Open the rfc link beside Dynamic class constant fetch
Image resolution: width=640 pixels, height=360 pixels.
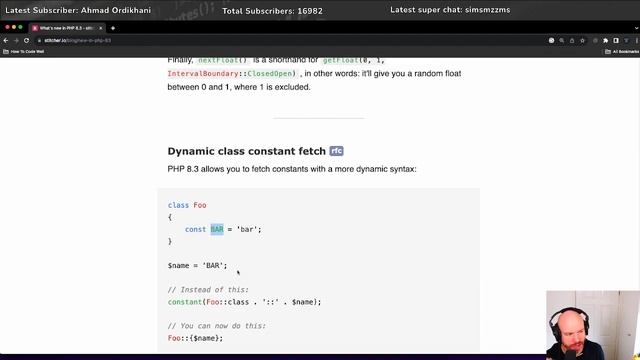coord(336,151)
